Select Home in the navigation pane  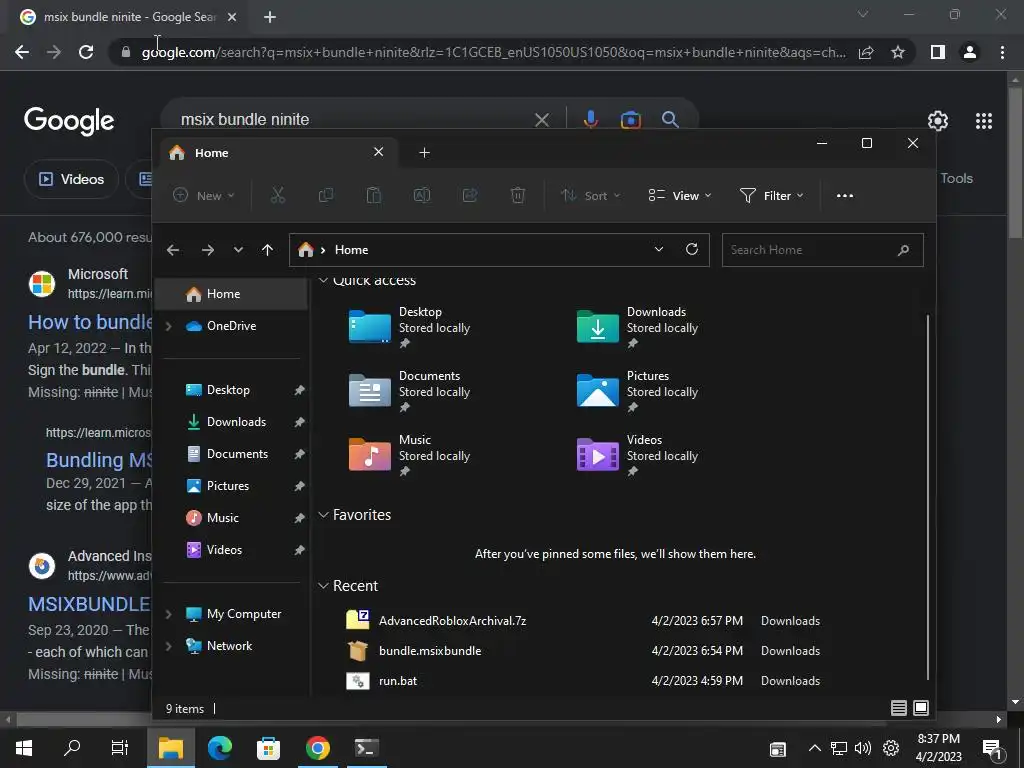pos(231,294)
